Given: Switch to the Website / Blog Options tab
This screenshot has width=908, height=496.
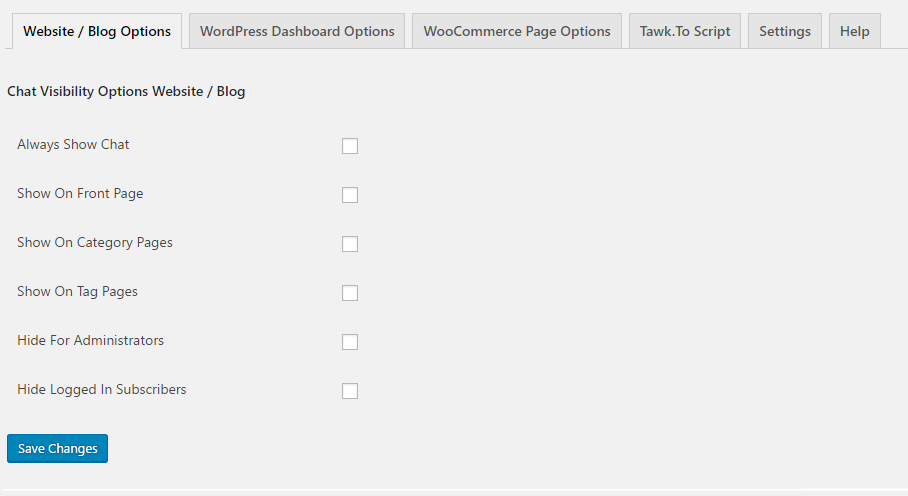Looking at the screenshot, I should click(x=97, y=31).
